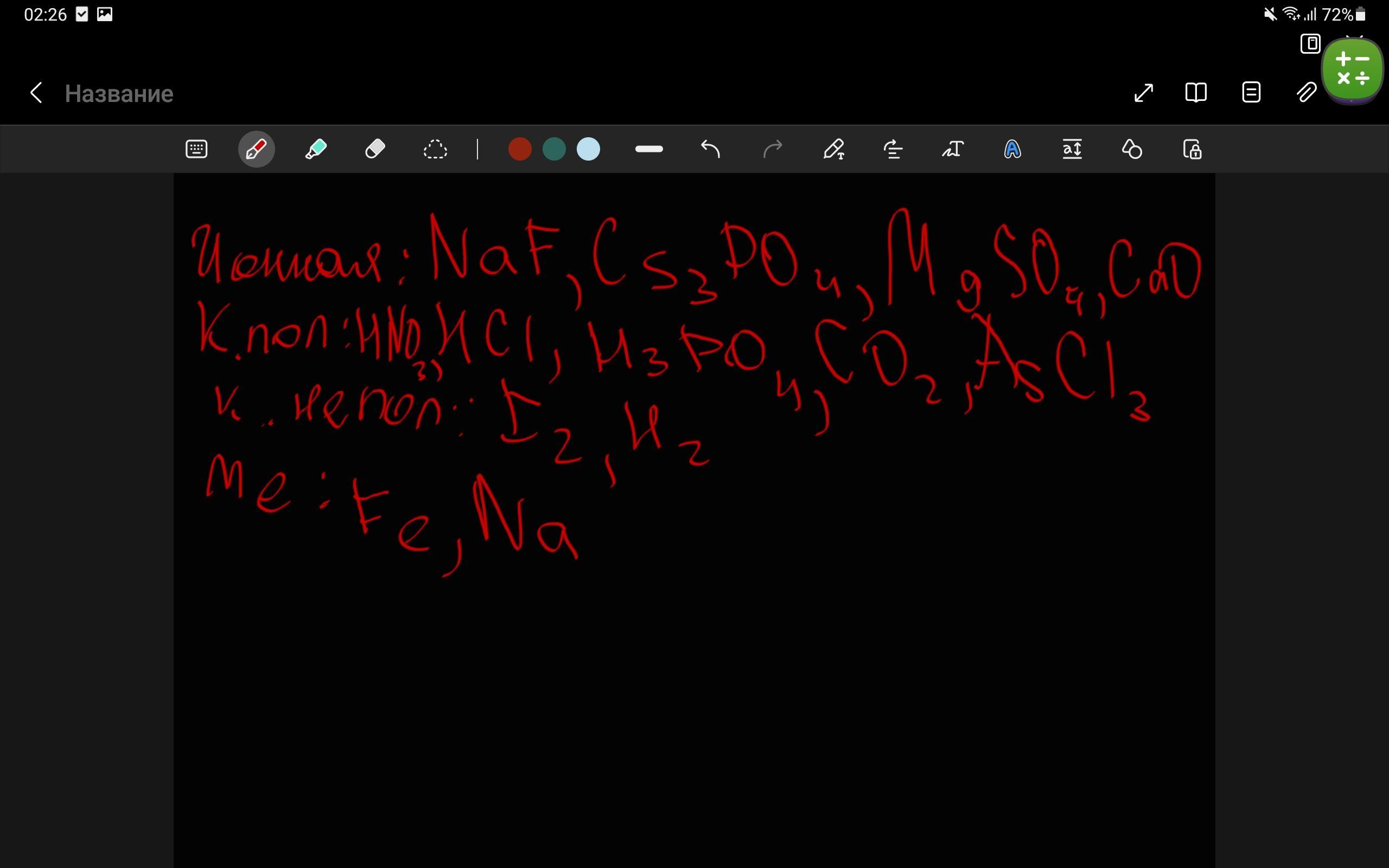The width and height of the screenshot is (1389, 868).
Task: Tap the pop-up view window icon
Action: pos(1310,43)
